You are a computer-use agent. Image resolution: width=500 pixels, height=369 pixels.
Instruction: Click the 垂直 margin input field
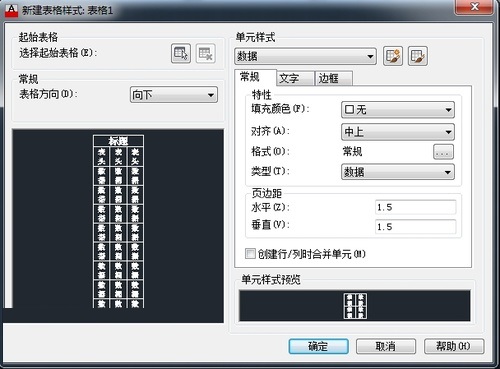(x=416, y=227)
